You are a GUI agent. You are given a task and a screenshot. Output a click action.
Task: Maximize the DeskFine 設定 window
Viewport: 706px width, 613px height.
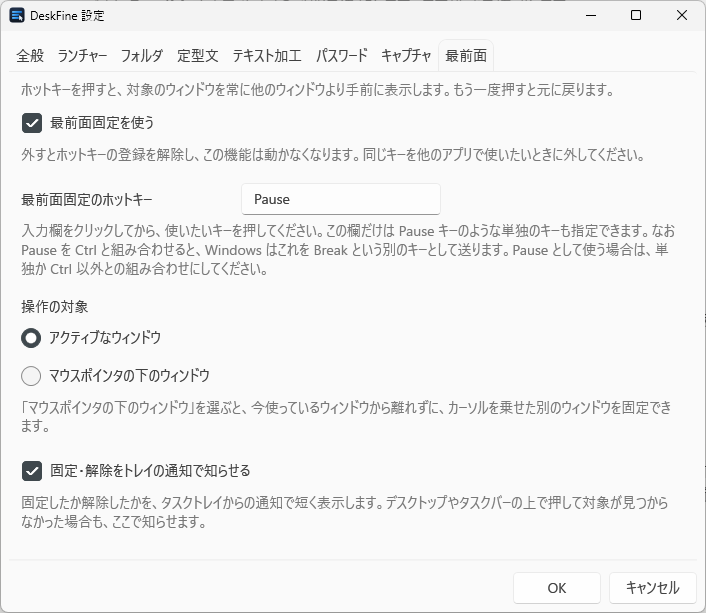[636, 15]
